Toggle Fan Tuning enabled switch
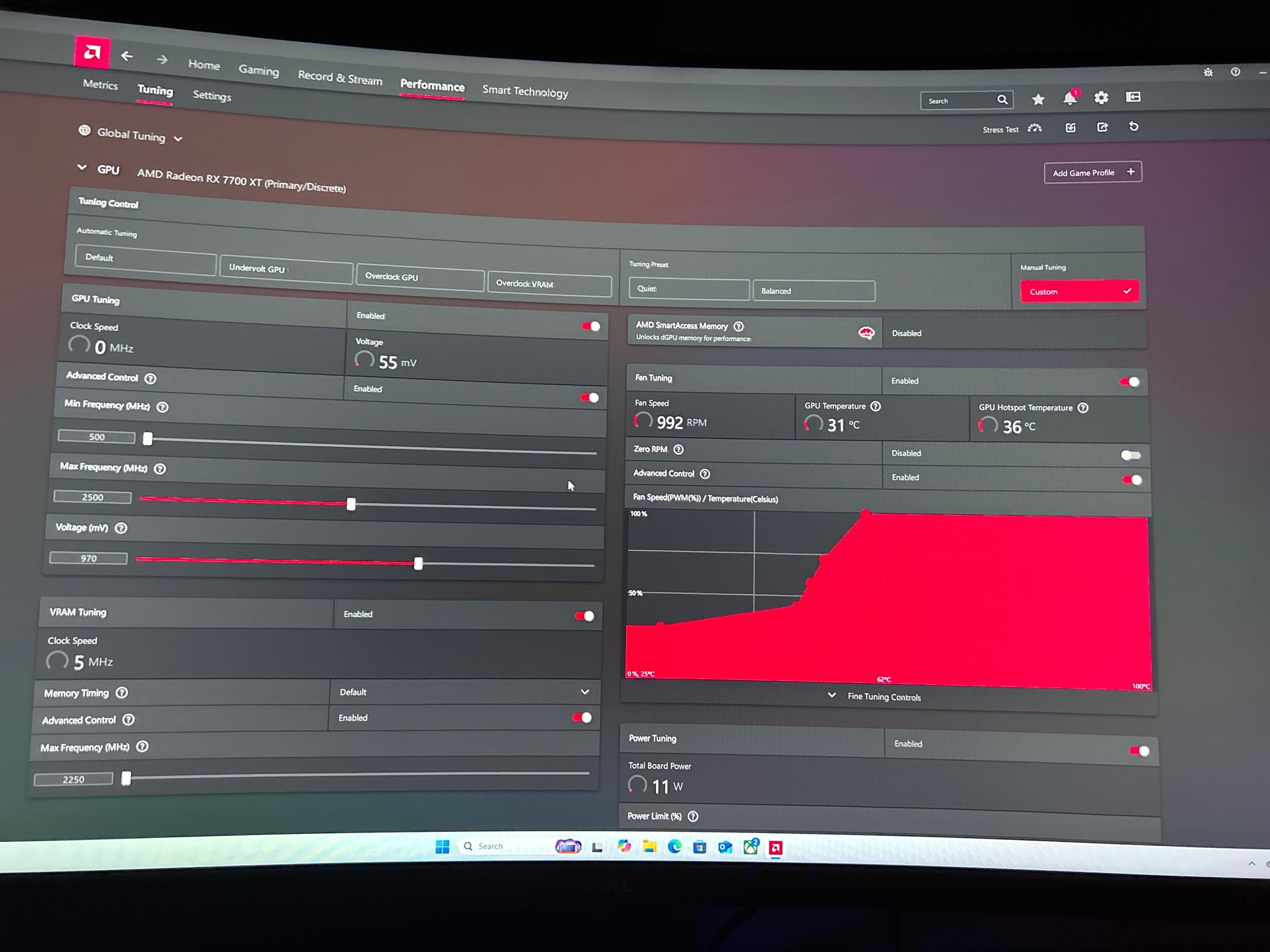Viewport: 1270px width, 952px height. [1129, 382]
